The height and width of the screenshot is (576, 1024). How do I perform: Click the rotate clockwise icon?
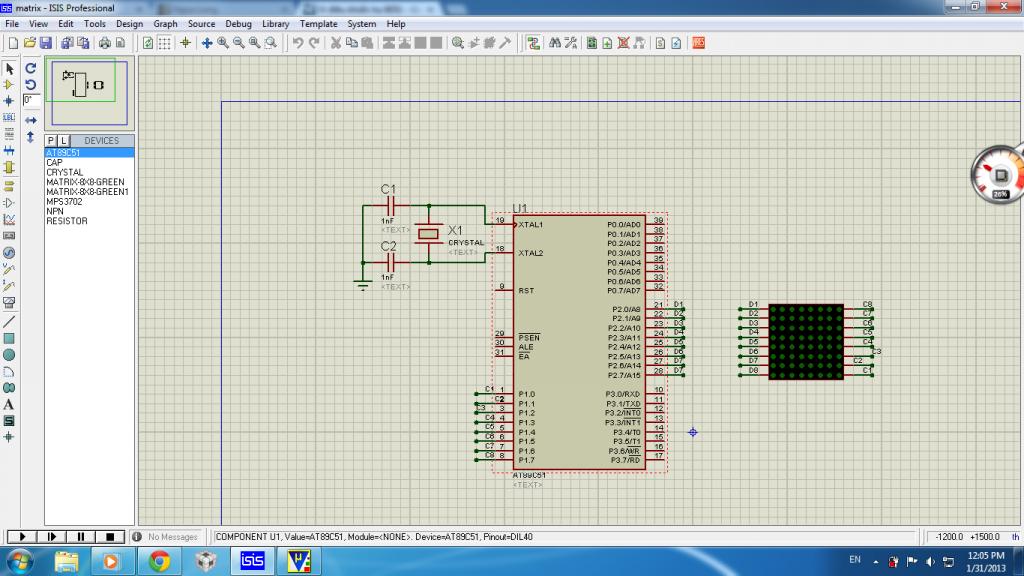click(31, 68)
